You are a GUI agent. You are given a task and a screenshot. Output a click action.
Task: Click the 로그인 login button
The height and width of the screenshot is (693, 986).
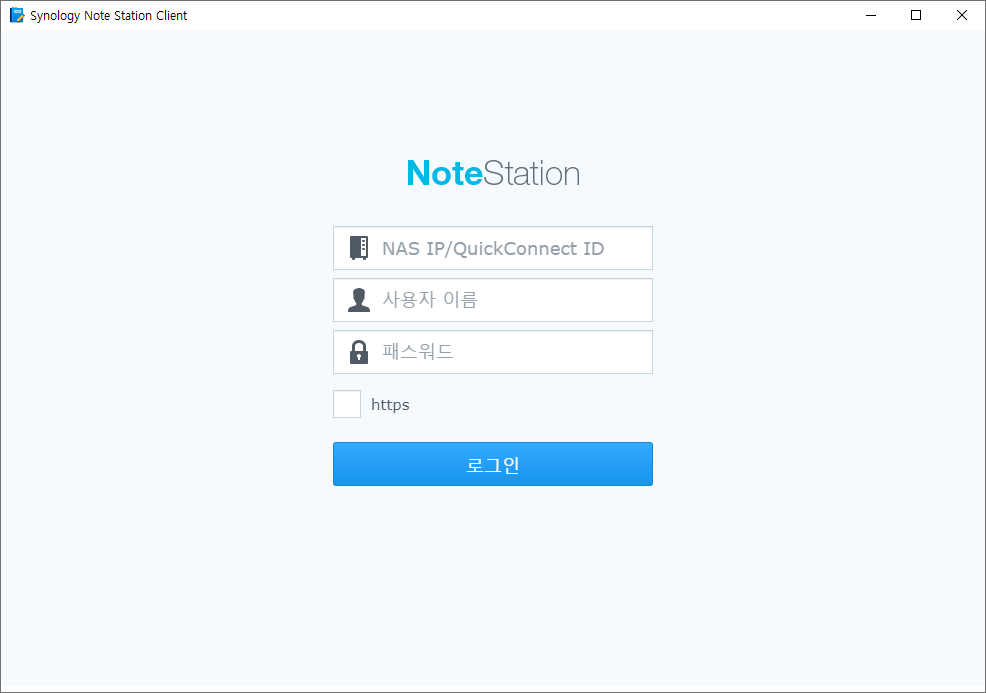pyautogui.click(x=492, y=464)
